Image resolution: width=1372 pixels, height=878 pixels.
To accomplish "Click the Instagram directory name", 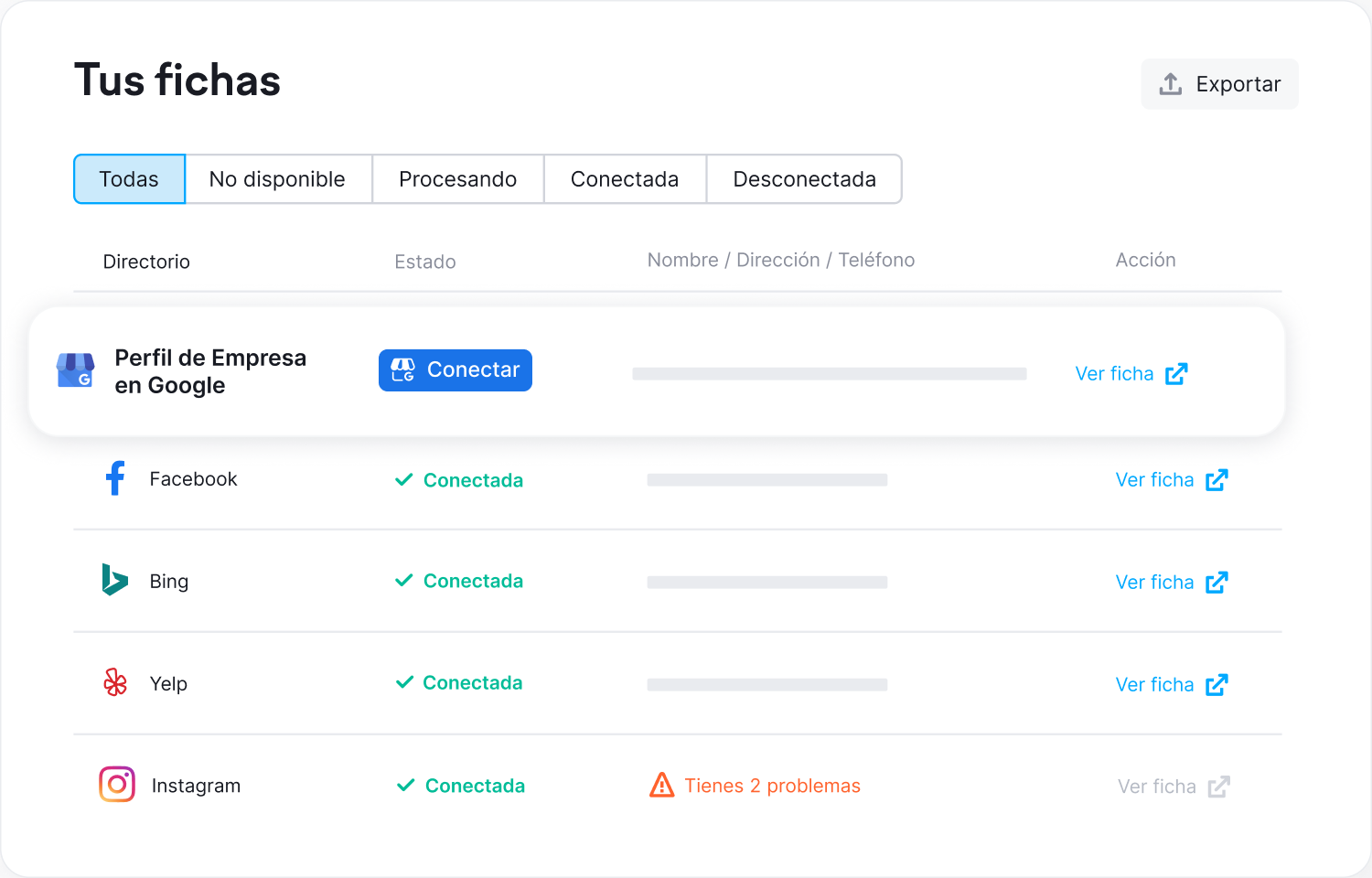I will 196,786.
